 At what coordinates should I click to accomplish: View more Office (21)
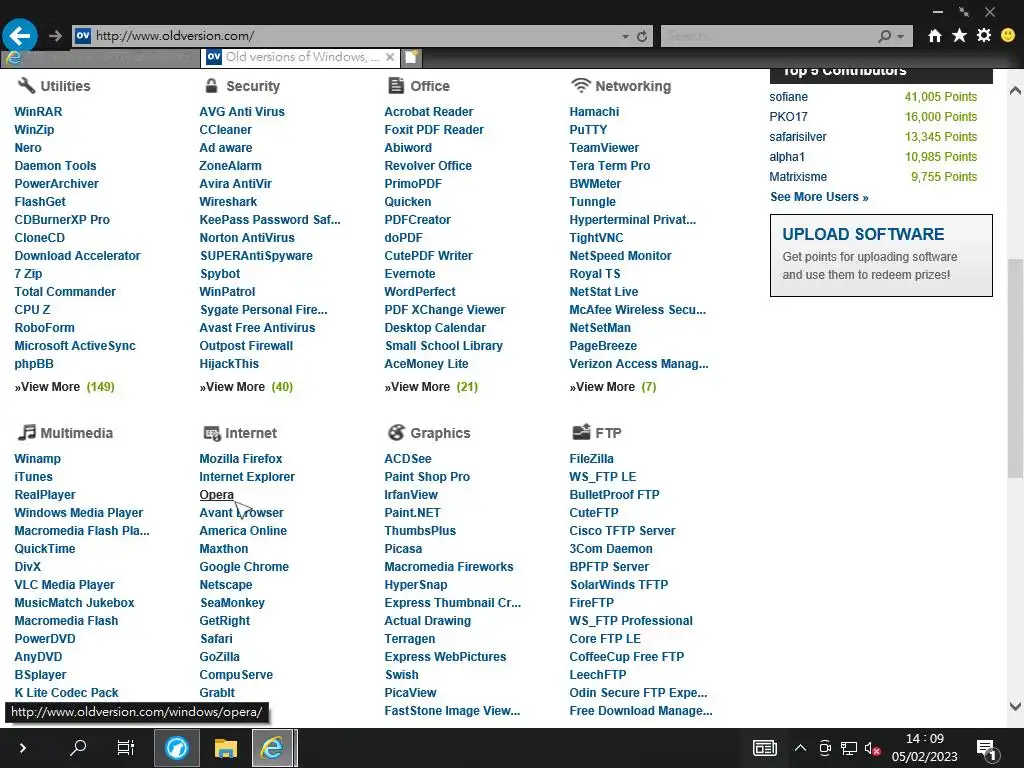coord(431,387)
